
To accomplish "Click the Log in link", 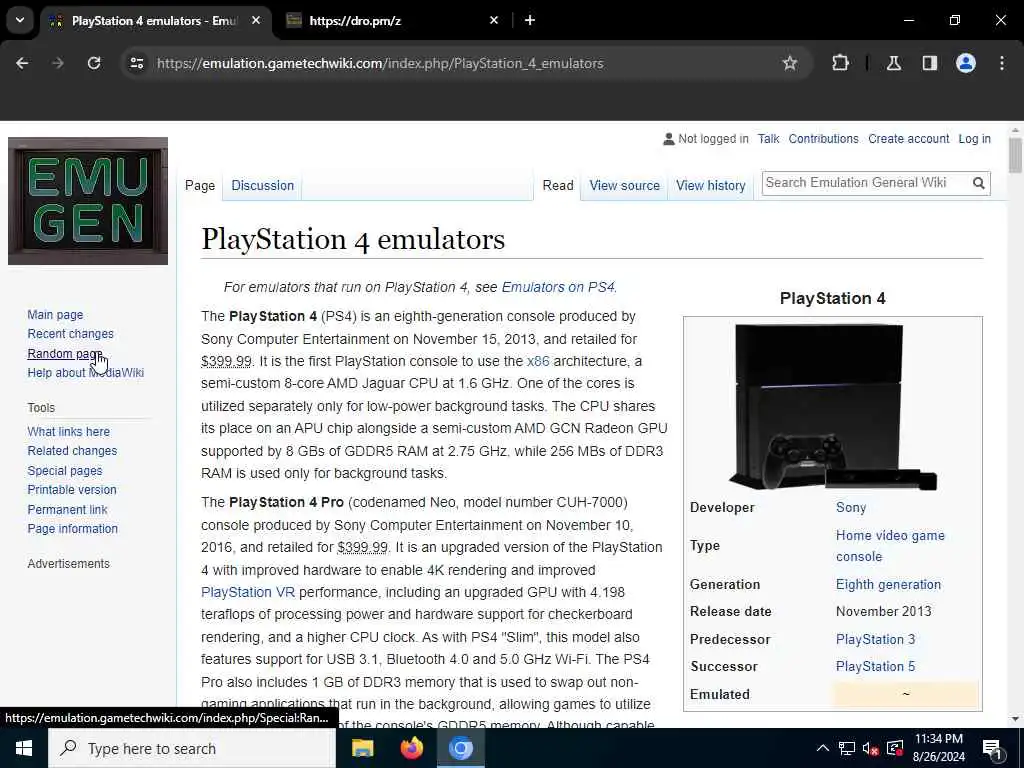I will click(x=974, y=139).
